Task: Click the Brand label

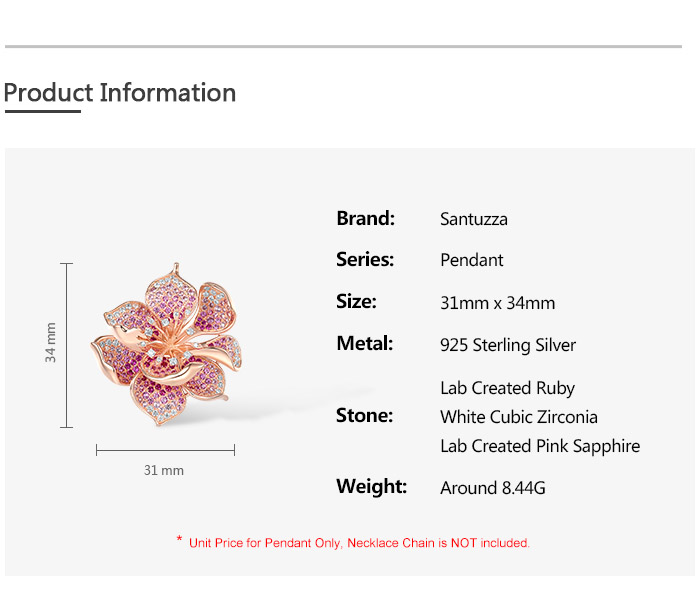Action: click(365, 218)
